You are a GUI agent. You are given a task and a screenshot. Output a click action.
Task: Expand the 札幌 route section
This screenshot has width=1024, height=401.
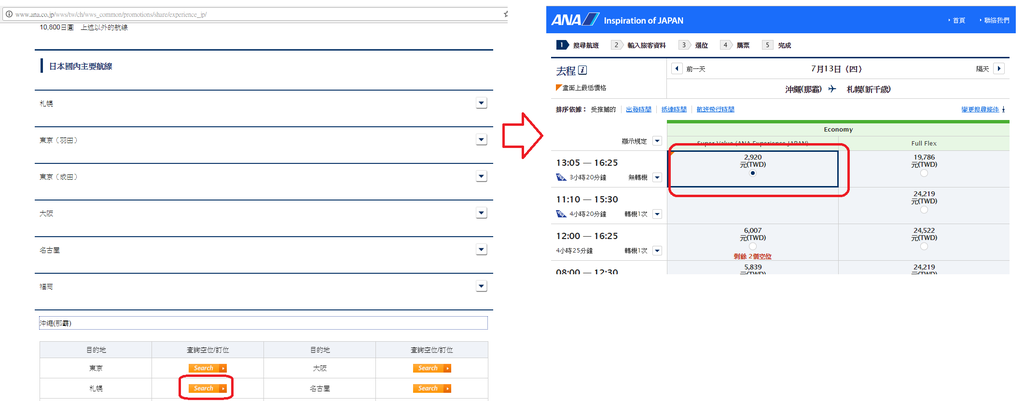point(481,103)
